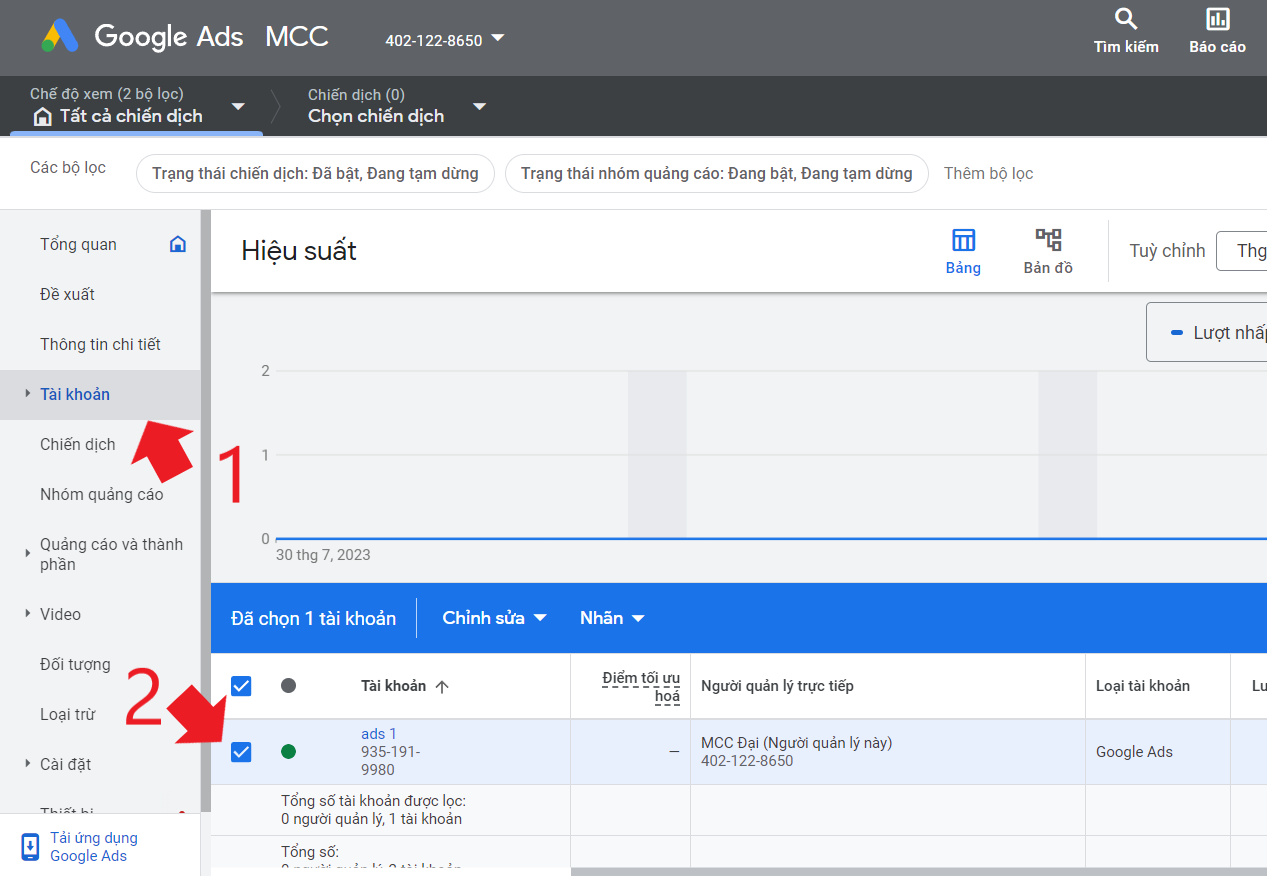Screen dimensions: 1267x876
Task: Open Nhóm quảng cáo in the sidebar
Action: tap(101, 494)
